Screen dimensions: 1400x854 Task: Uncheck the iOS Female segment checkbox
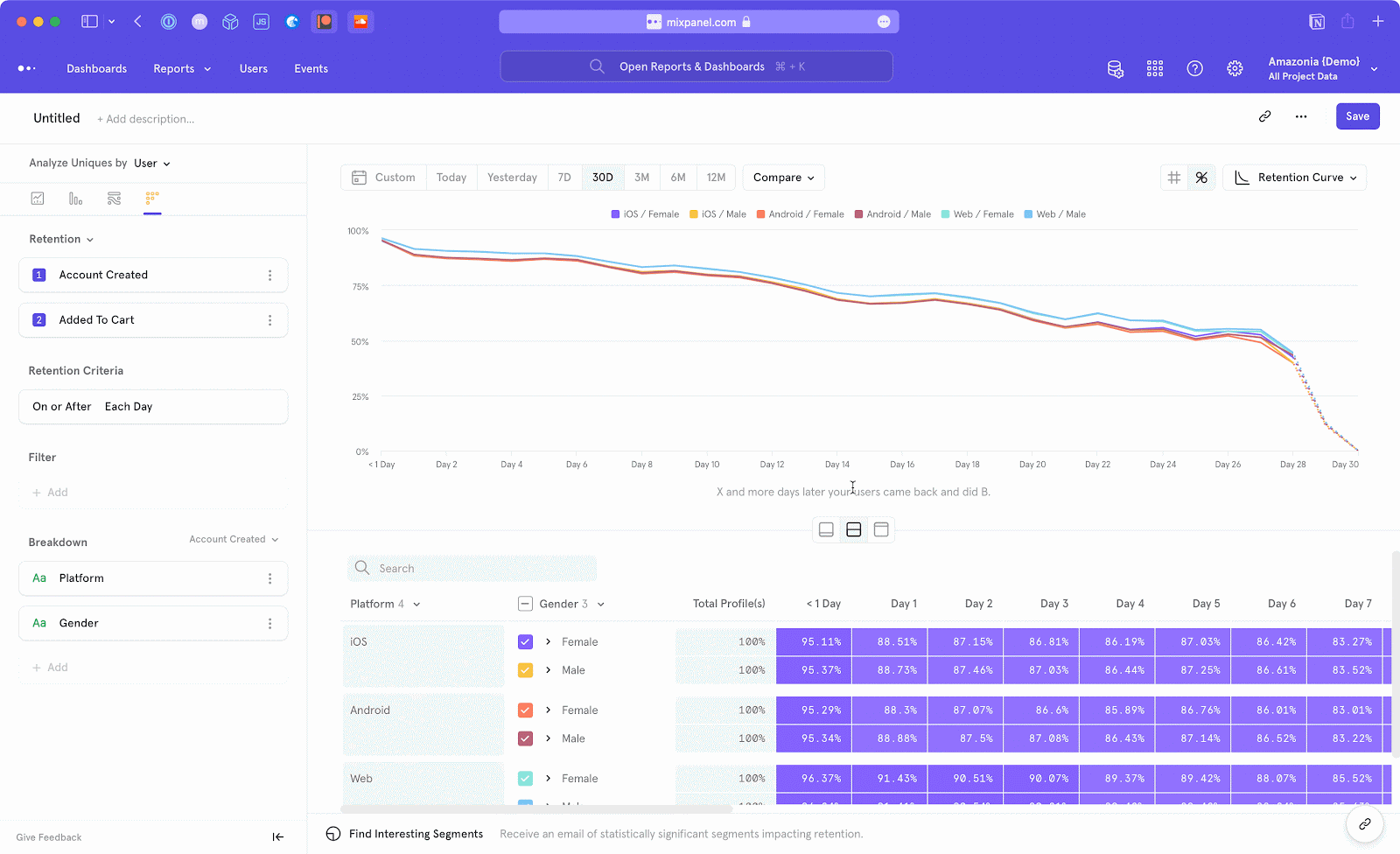[525, 642]
